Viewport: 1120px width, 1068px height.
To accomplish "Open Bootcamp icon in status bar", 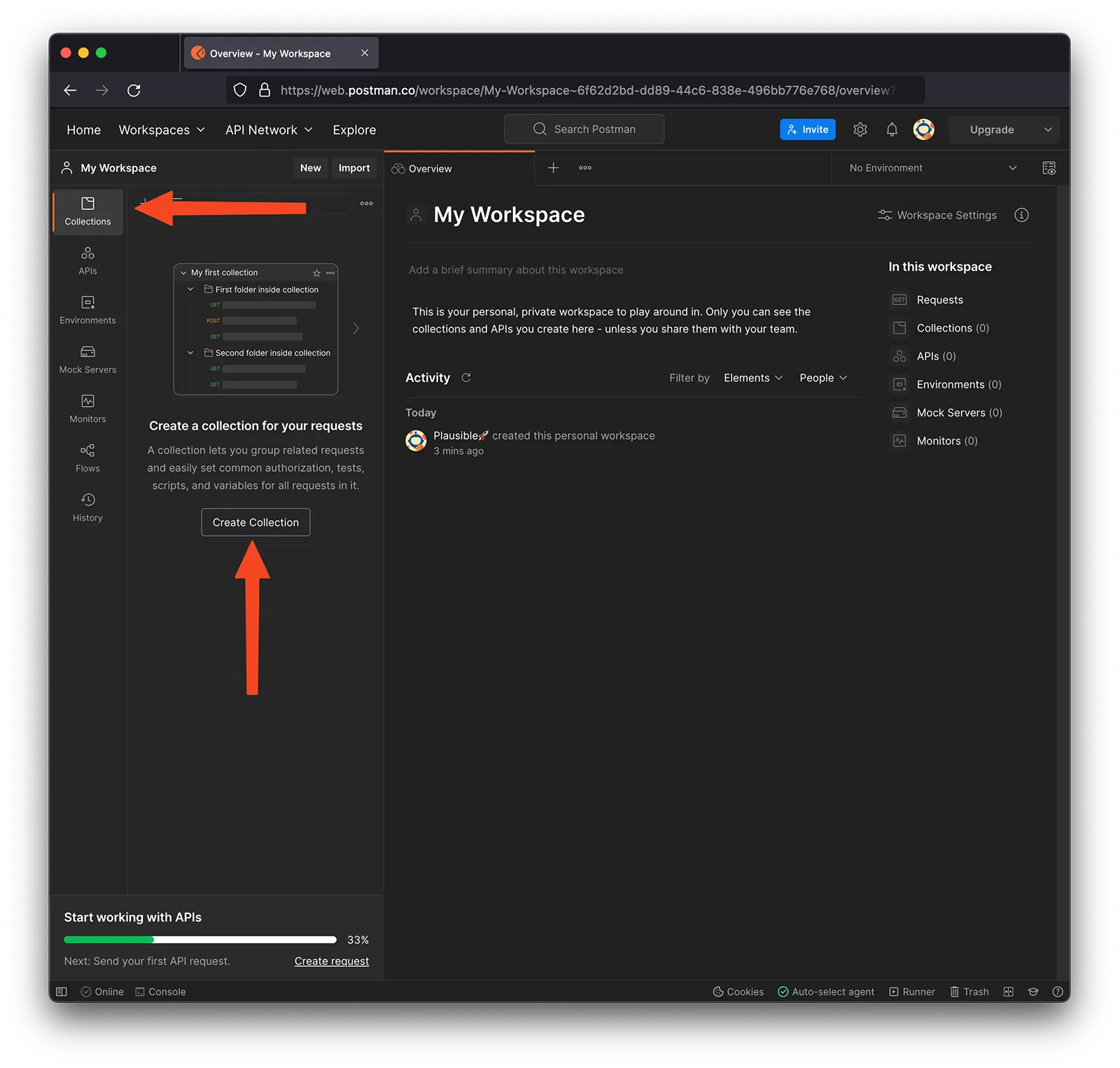I will 1033,992.
